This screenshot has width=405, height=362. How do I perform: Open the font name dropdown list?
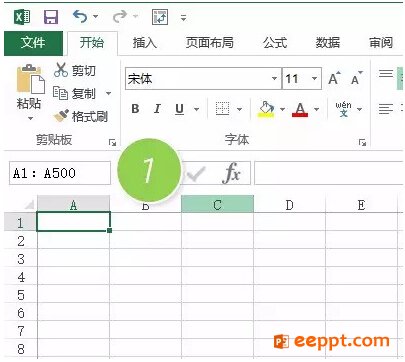tap(274, 79)
